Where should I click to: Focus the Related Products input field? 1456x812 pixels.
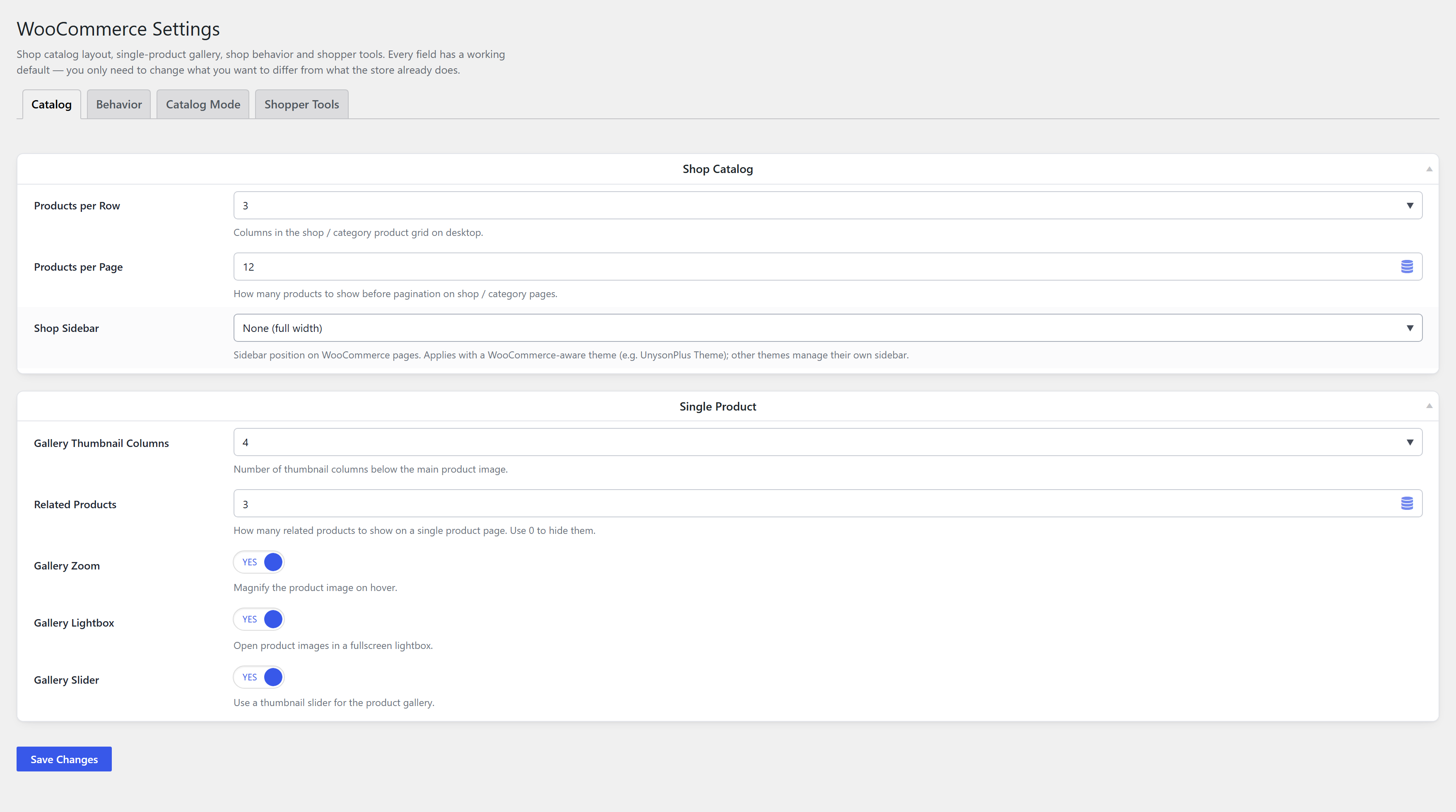pos(827,504)
